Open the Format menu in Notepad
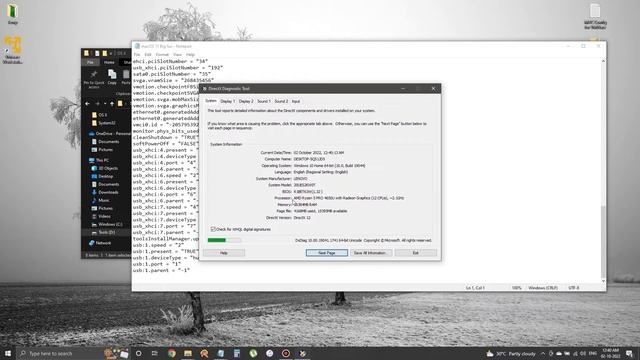This screenshot has height=360, width=640. click(162, 55)
